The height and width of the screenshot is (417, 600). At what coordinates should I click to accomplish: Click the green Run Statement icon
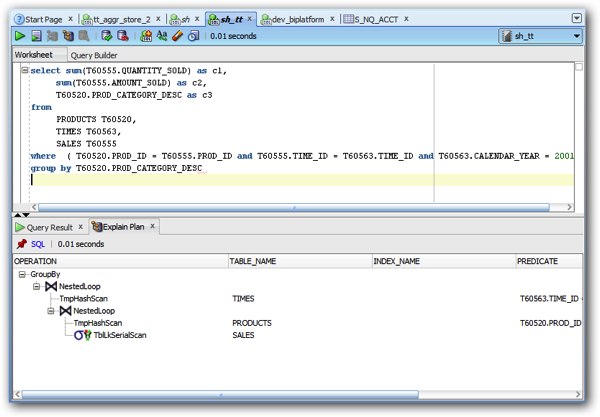tap(19, 36)
